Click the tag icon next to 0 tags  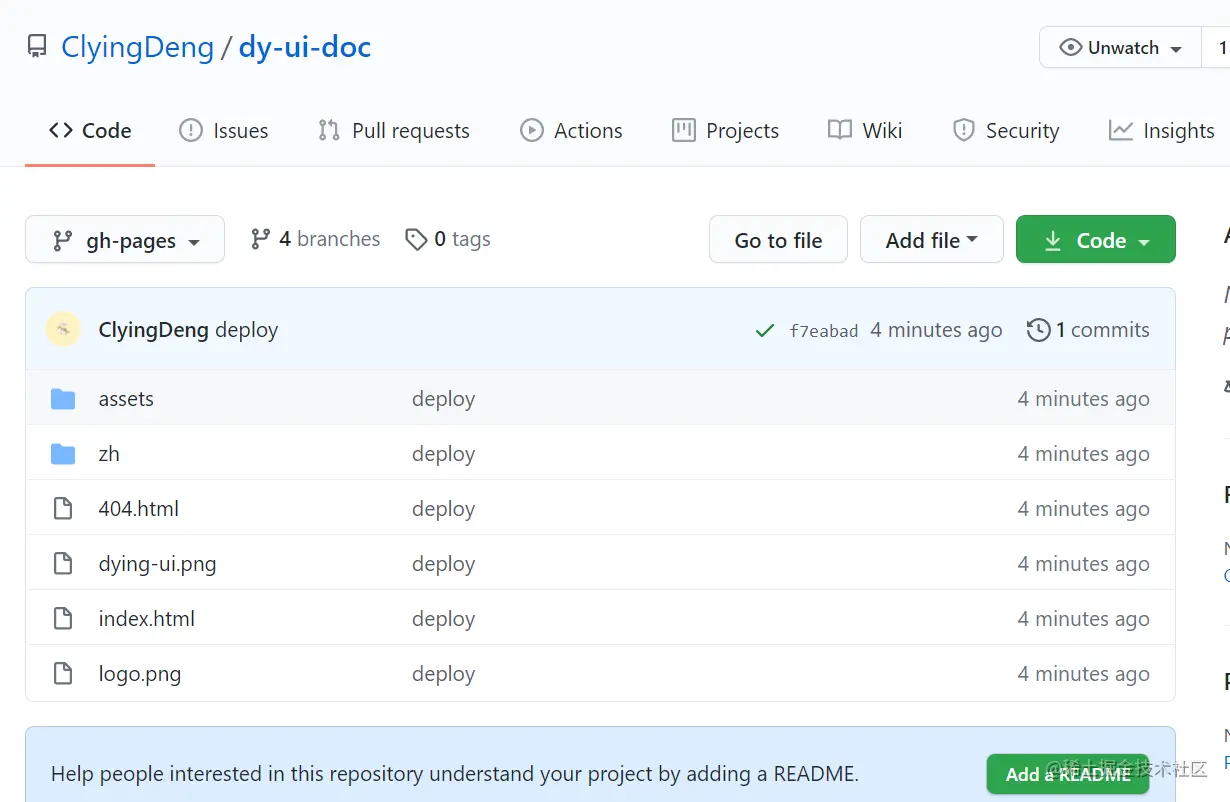click(416, 239)
